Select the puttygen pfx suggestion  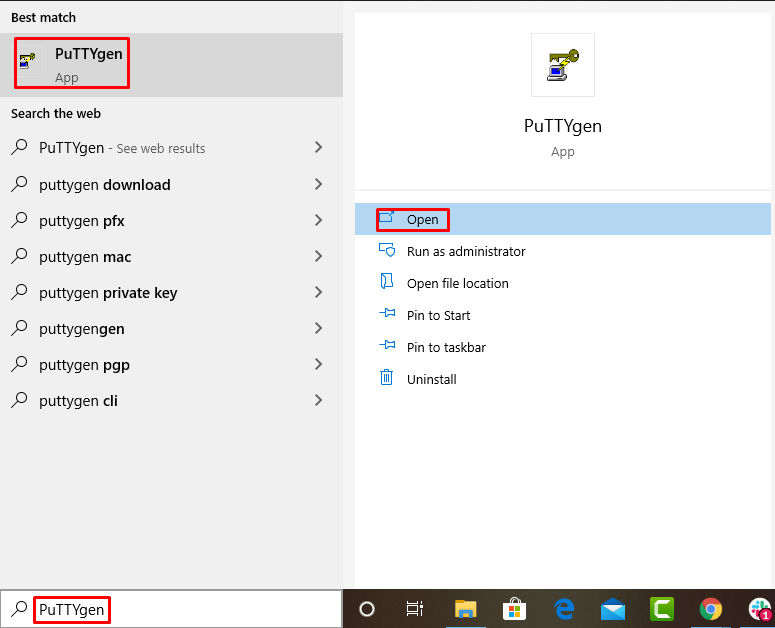(171, 220)
